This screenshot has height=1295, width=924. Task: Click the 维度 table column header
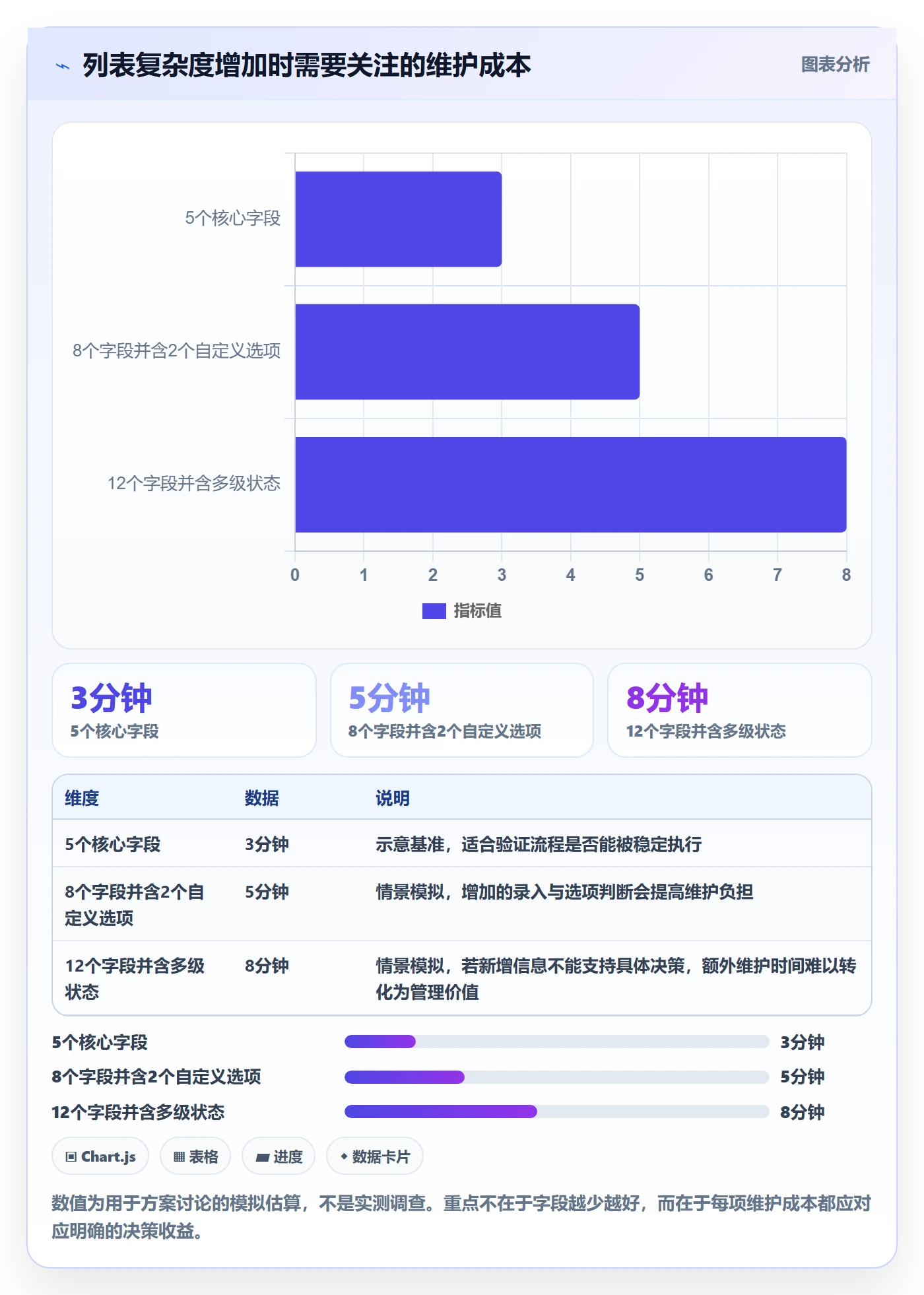tap(82, 799)
